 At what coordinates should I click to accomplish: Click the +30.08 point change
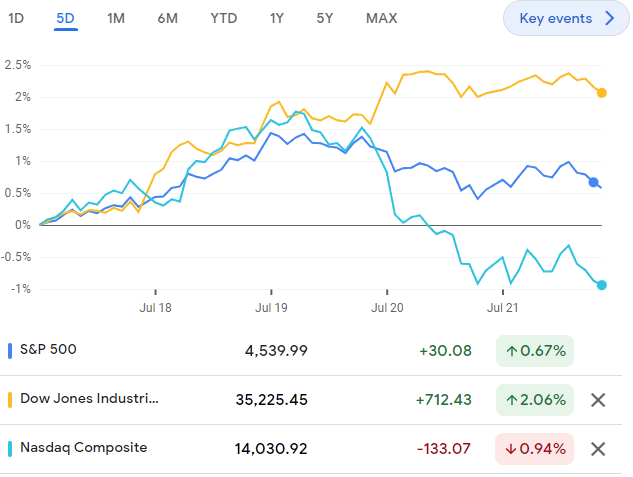tap(445, 351)
